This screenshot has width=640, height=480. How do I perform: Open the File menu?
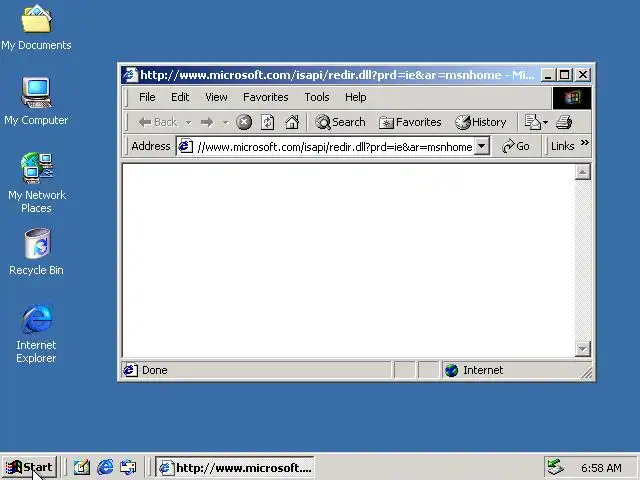coord(147,97)
